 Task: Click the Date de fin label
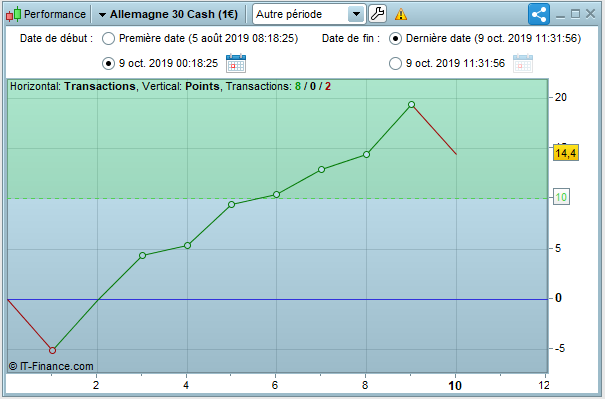[x=351, y=39]
